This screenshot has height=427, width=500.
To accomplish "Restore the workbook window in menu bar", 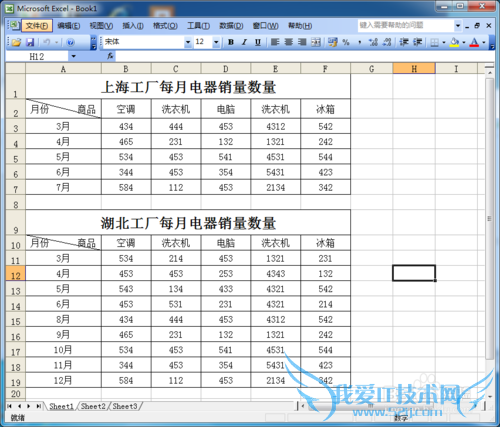I will [477, 25].
